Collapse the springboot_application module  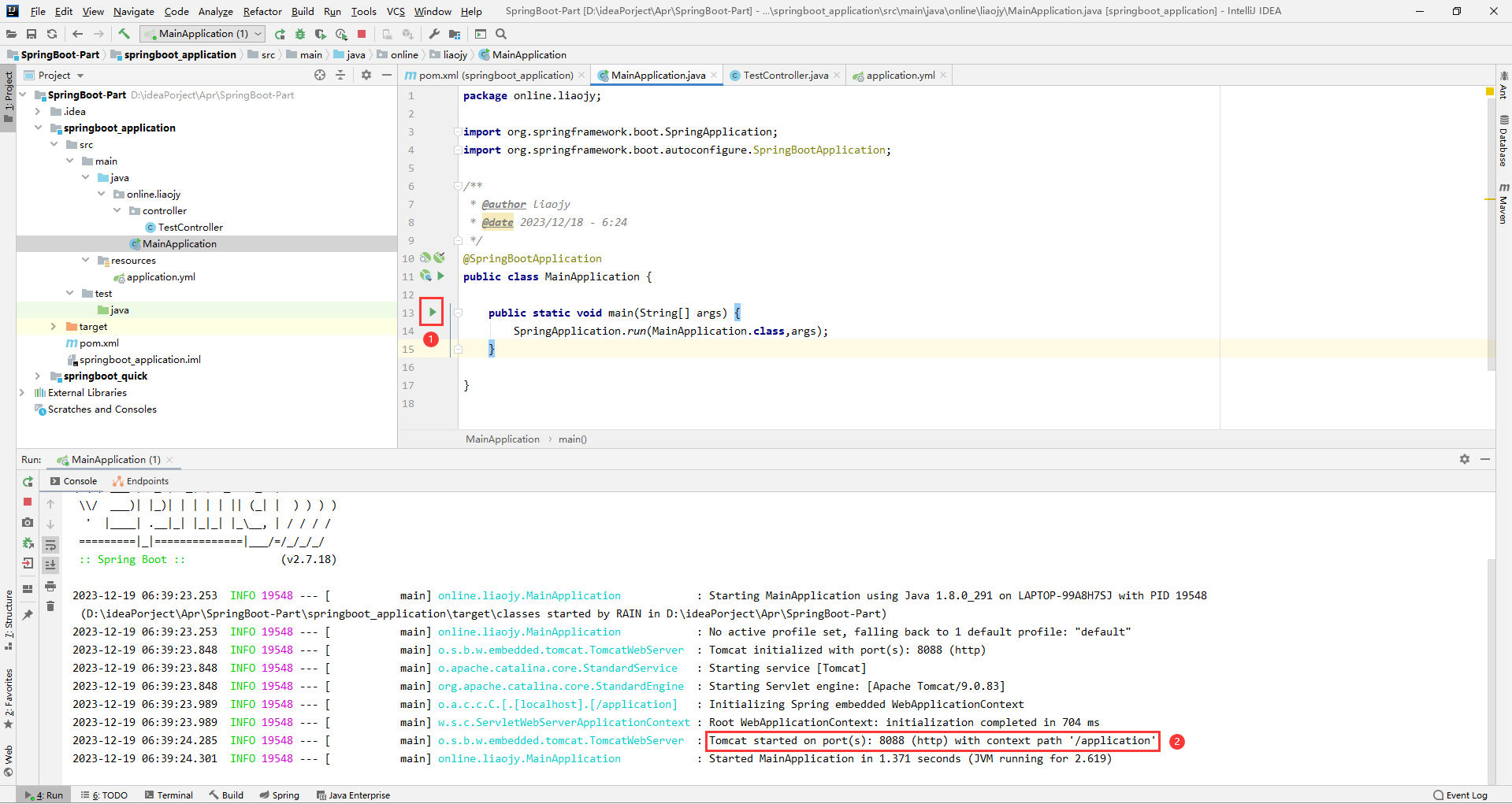[38, 128]
